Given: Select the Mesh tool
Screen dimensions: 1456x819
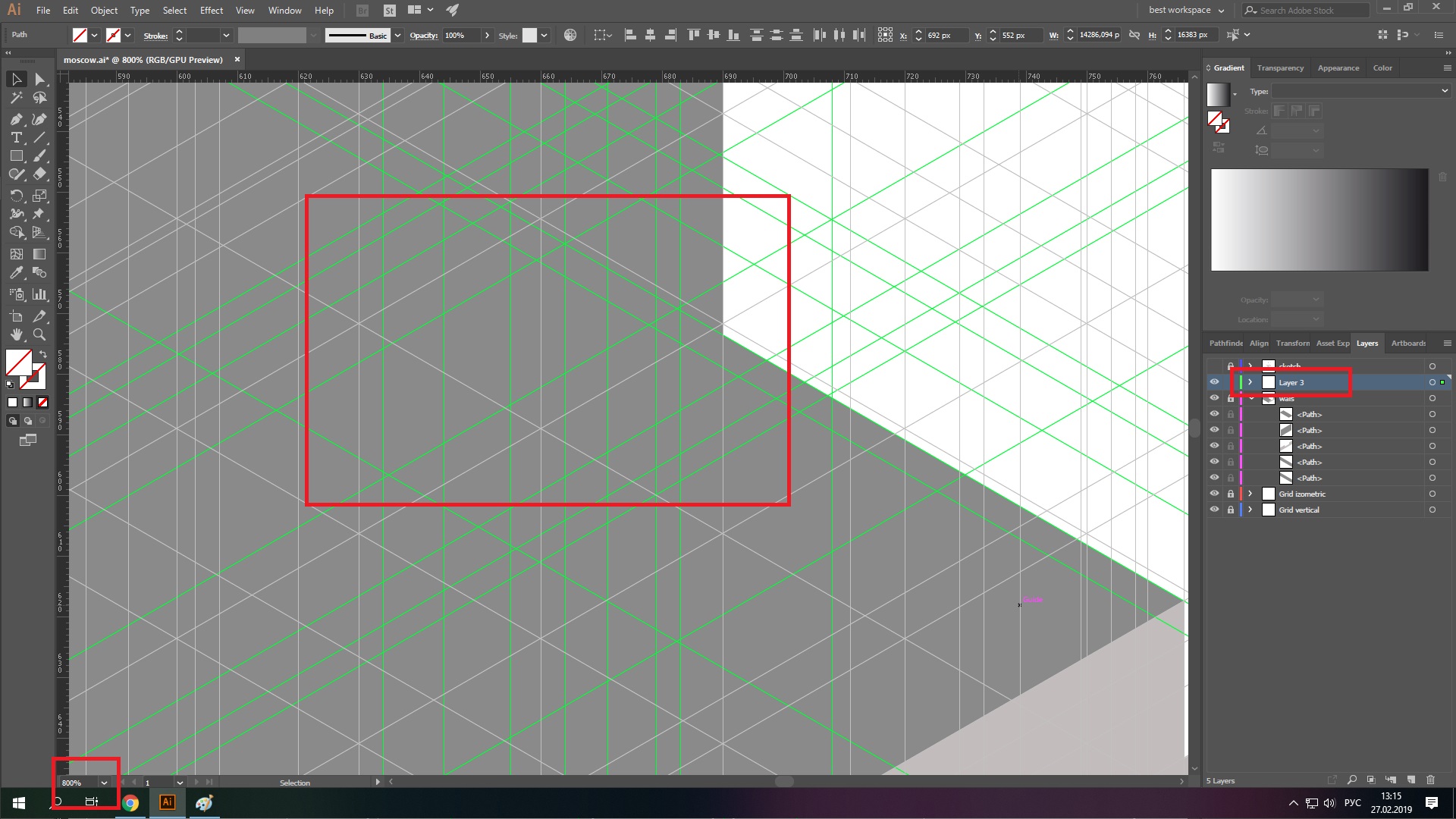Looking at the screenshot, I should pyautogui.click(x=17, y=254).
